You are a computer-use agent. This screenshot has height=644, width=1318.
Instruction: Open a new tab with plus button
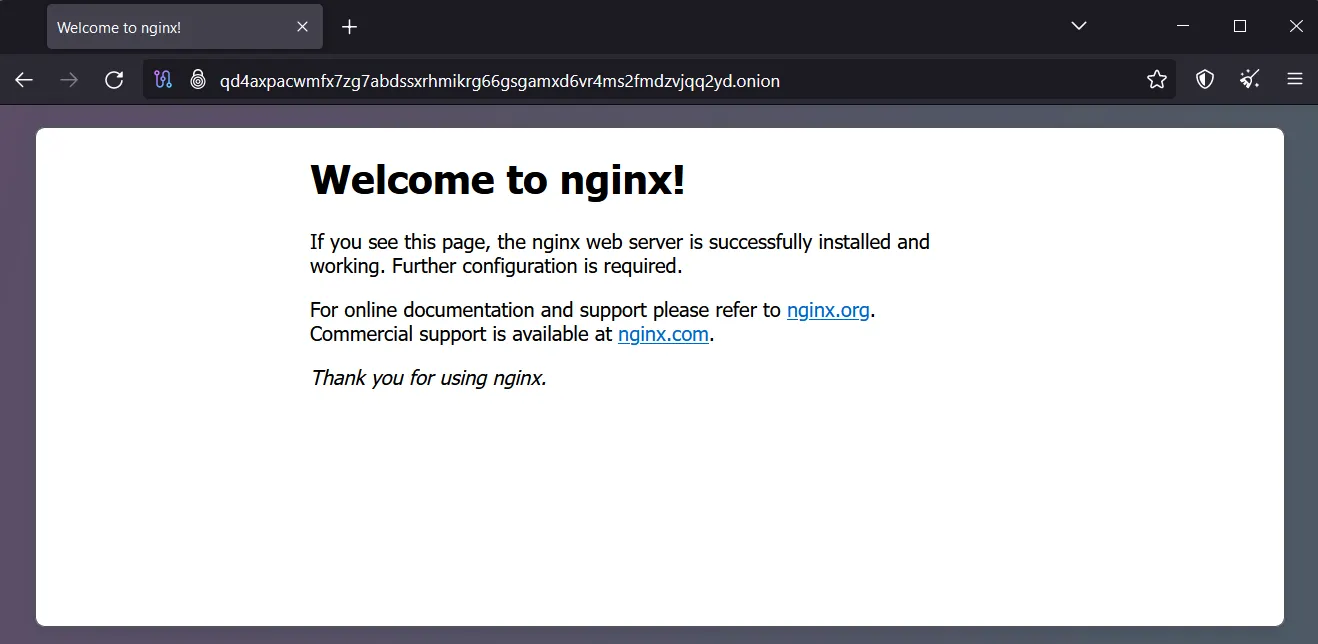pos(349,27)
